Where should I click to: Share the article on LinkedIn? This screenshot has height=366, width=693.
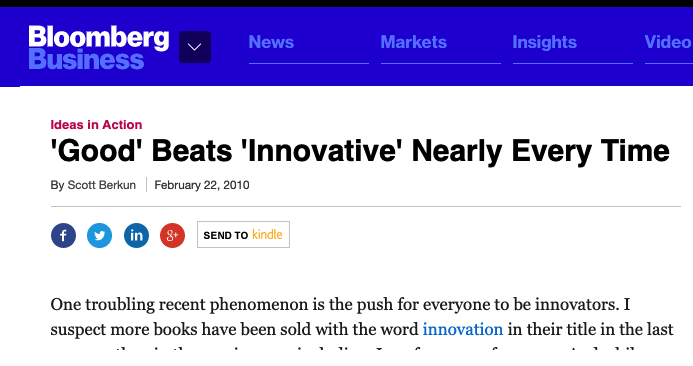pyautogui.click(x=136, y=235)
